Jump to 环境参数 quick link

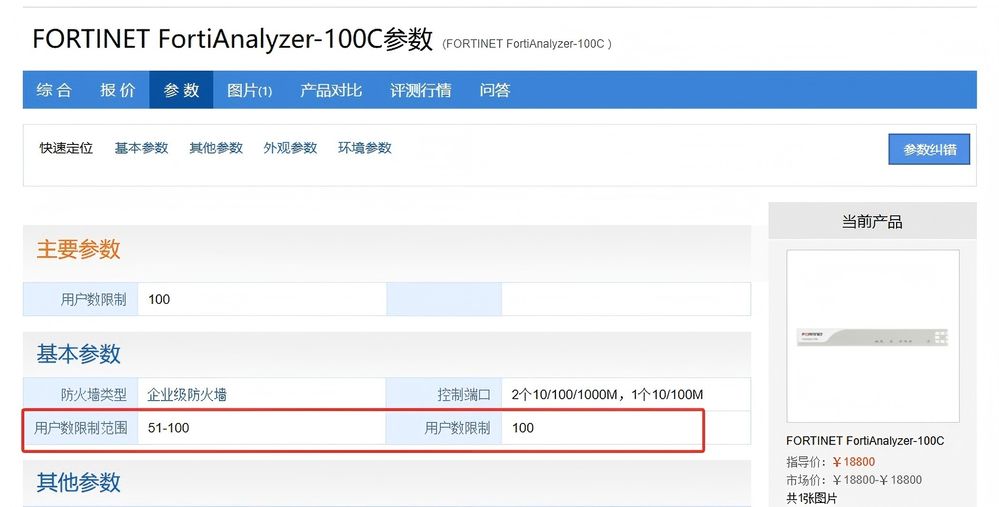[x=365, y=148]
